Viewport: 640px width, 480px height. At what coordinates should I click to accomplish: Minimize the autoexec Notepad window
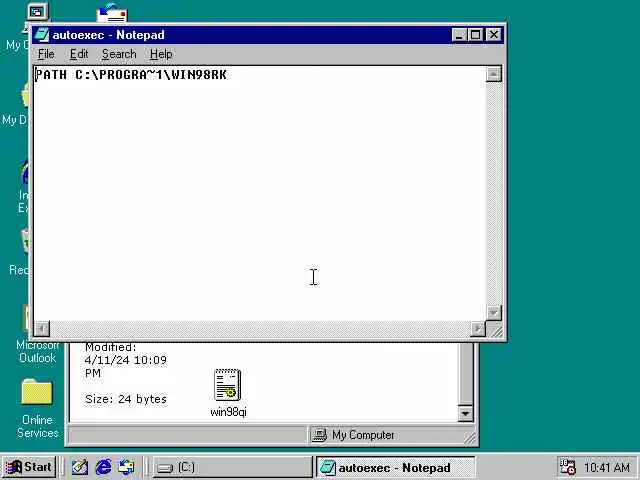pos(460,35)
